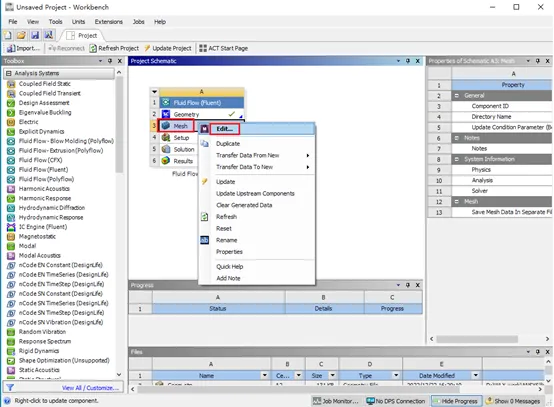This screenshot has height=407, width=554.
Task: Expand Transfer Data To New submenu
Action: click(257, 167)
